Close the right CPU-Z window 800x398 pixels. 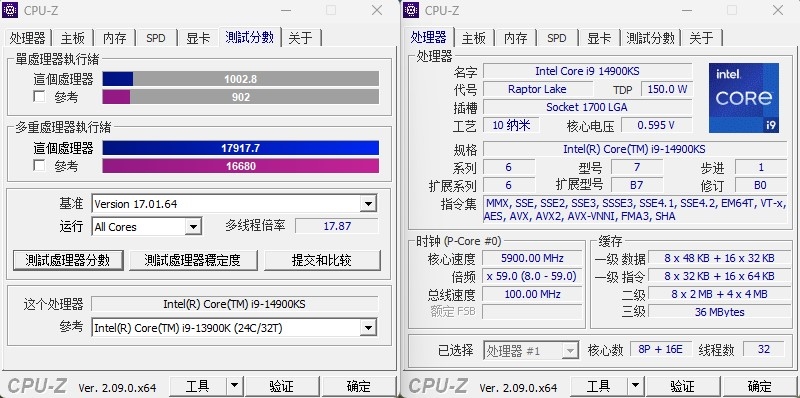(x=778, y=10)
